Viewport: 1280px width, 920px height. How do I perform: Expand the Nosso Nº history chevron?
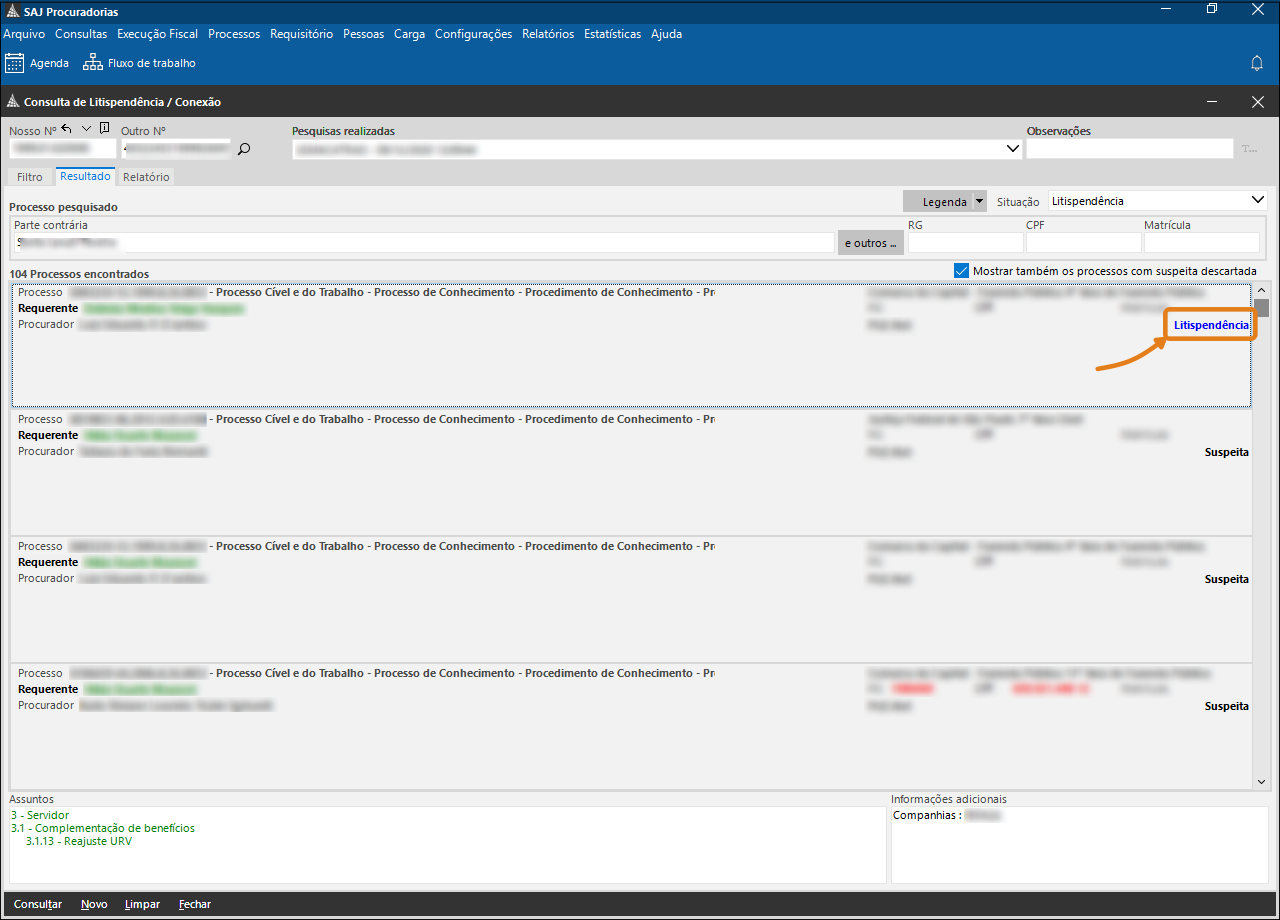[86, 129]
